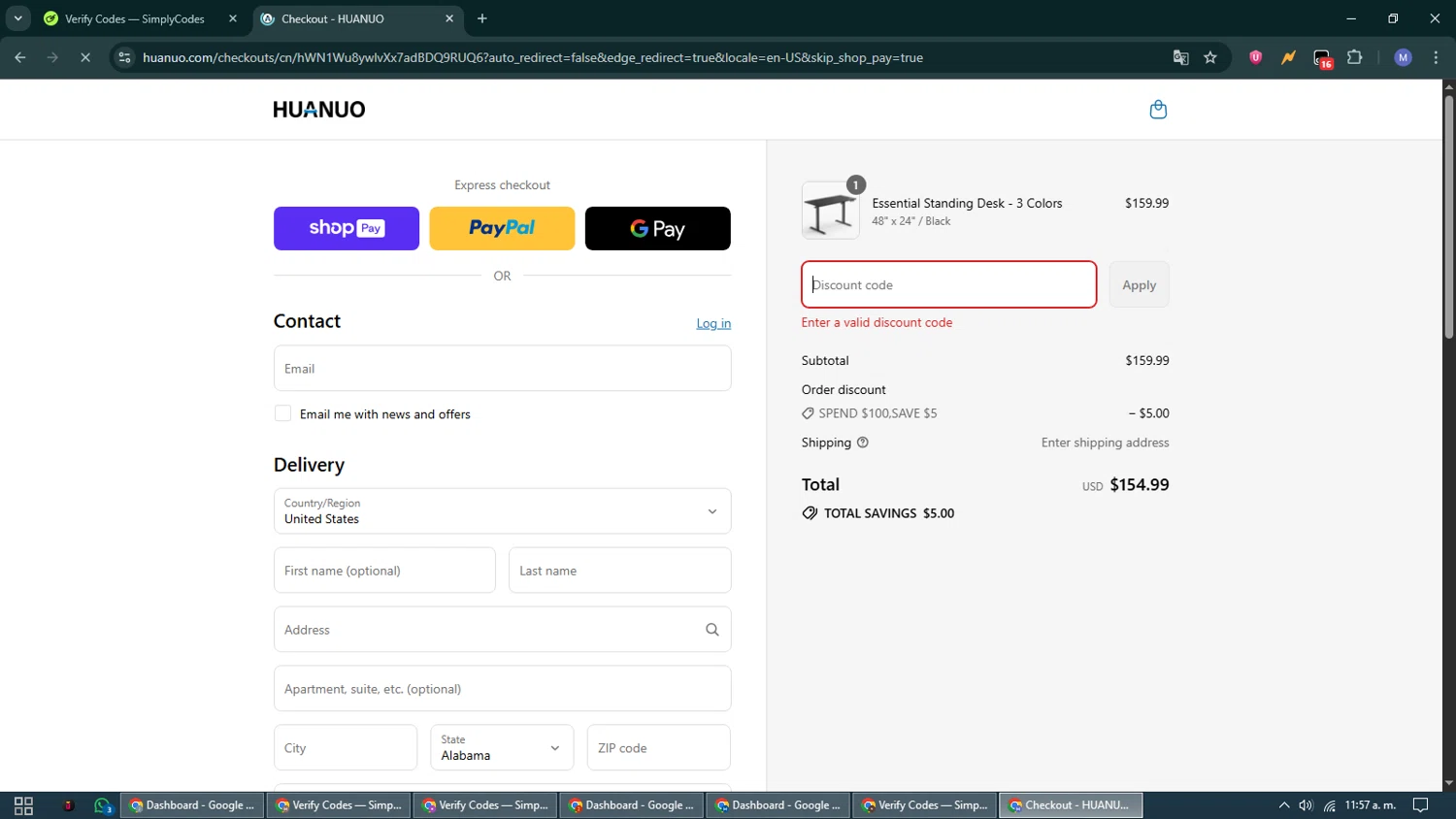Screen dimensions: 1456x819
Task: Click Apply discount code button
Action: 1140,284
